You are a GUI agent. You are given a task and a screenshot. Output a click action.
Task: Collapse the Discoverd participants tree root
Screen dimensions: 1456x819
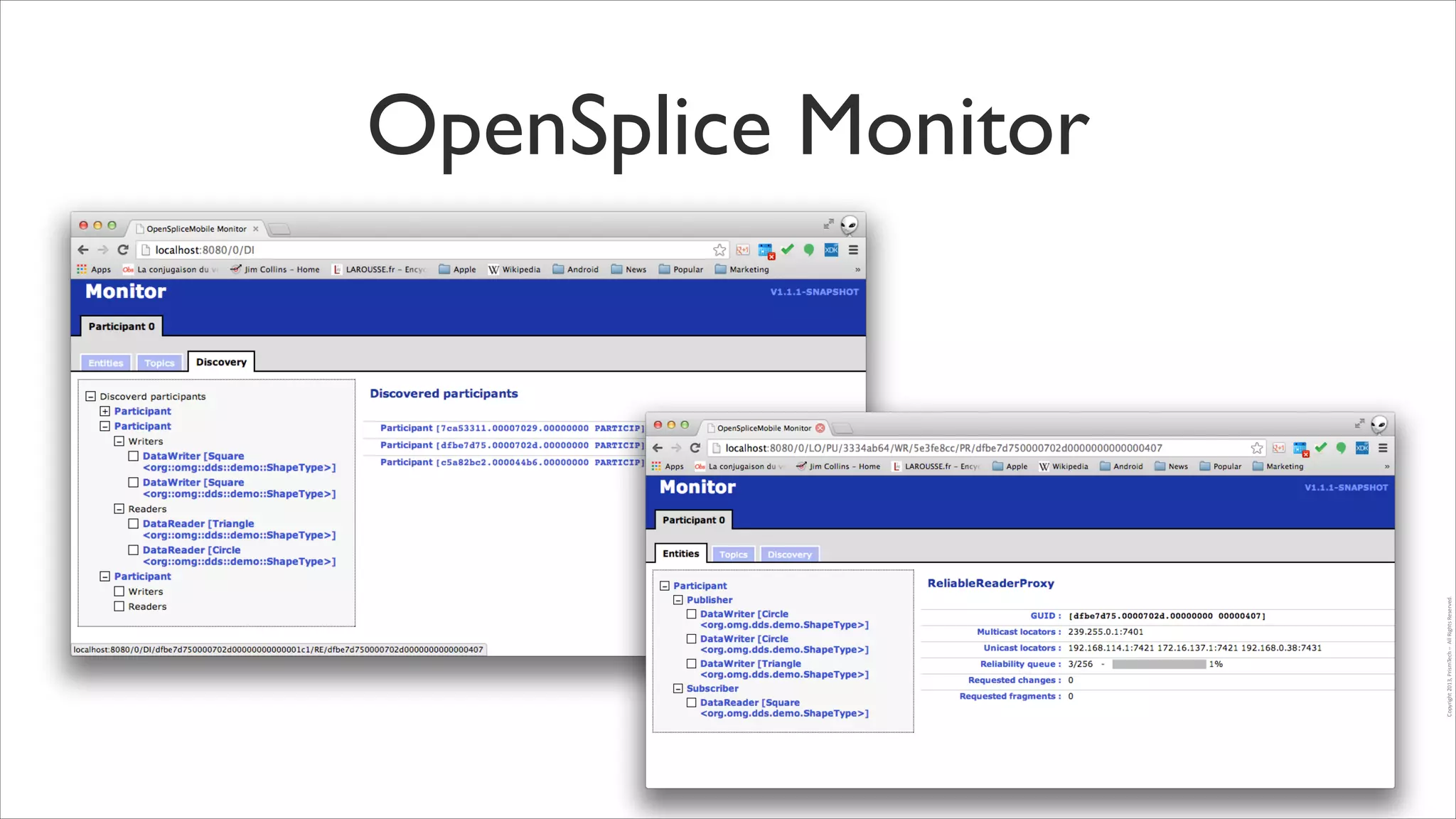tap(90, 396)
